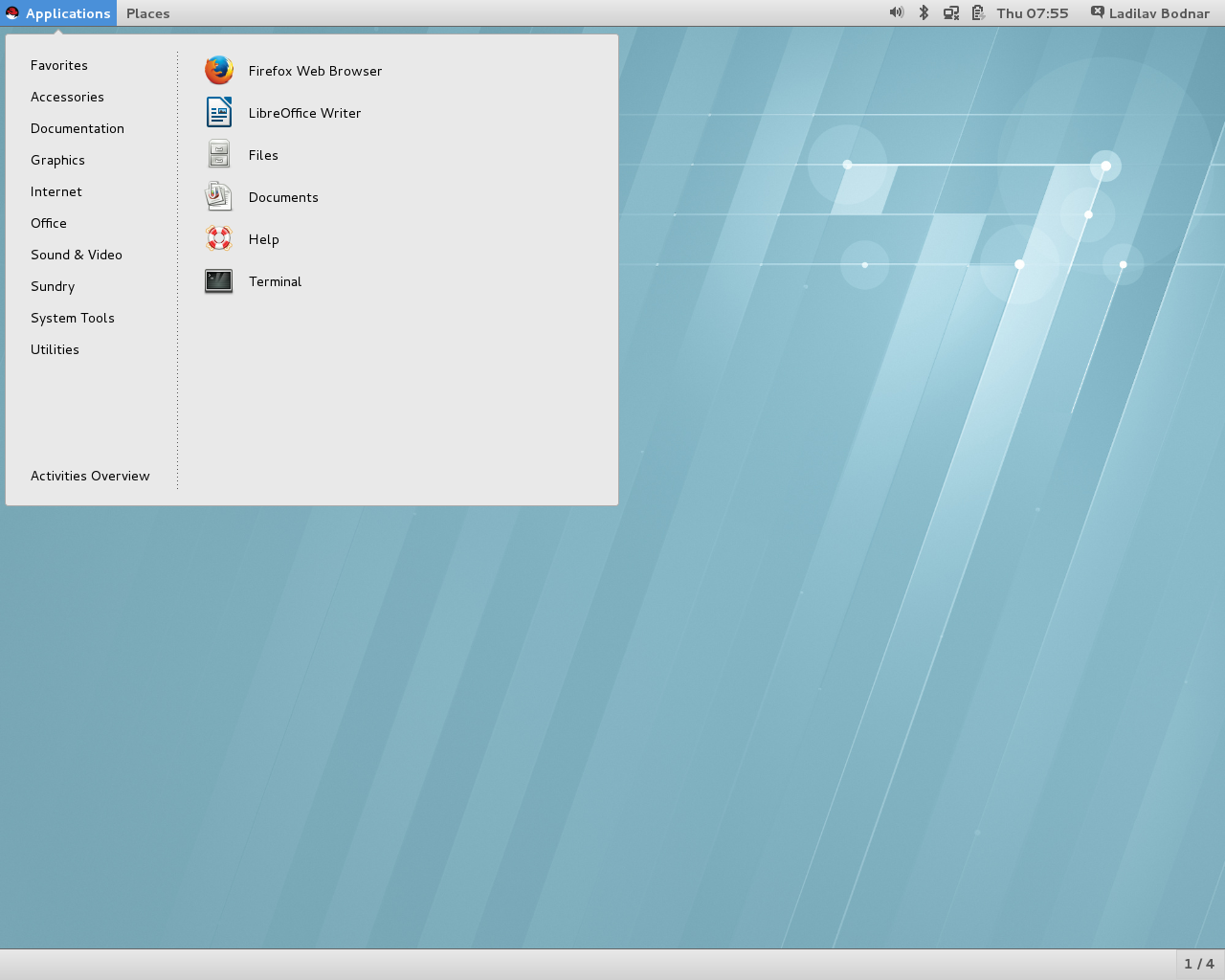Image resolution: width=1225 pixels, height=980 pixels.
Task: Open Activities Overview
Action: 90,476
